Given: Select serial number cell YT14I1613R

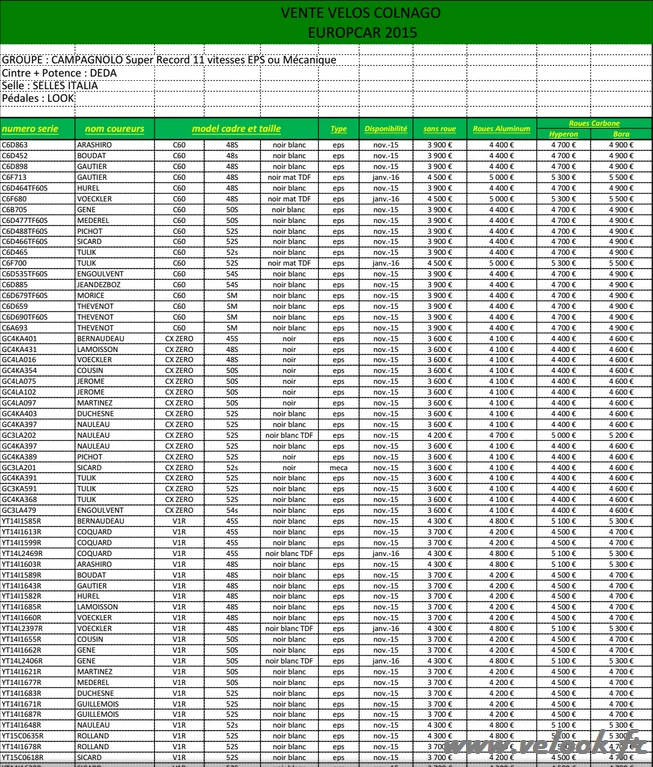Looking at the screenshot, I should pos(22,532).
